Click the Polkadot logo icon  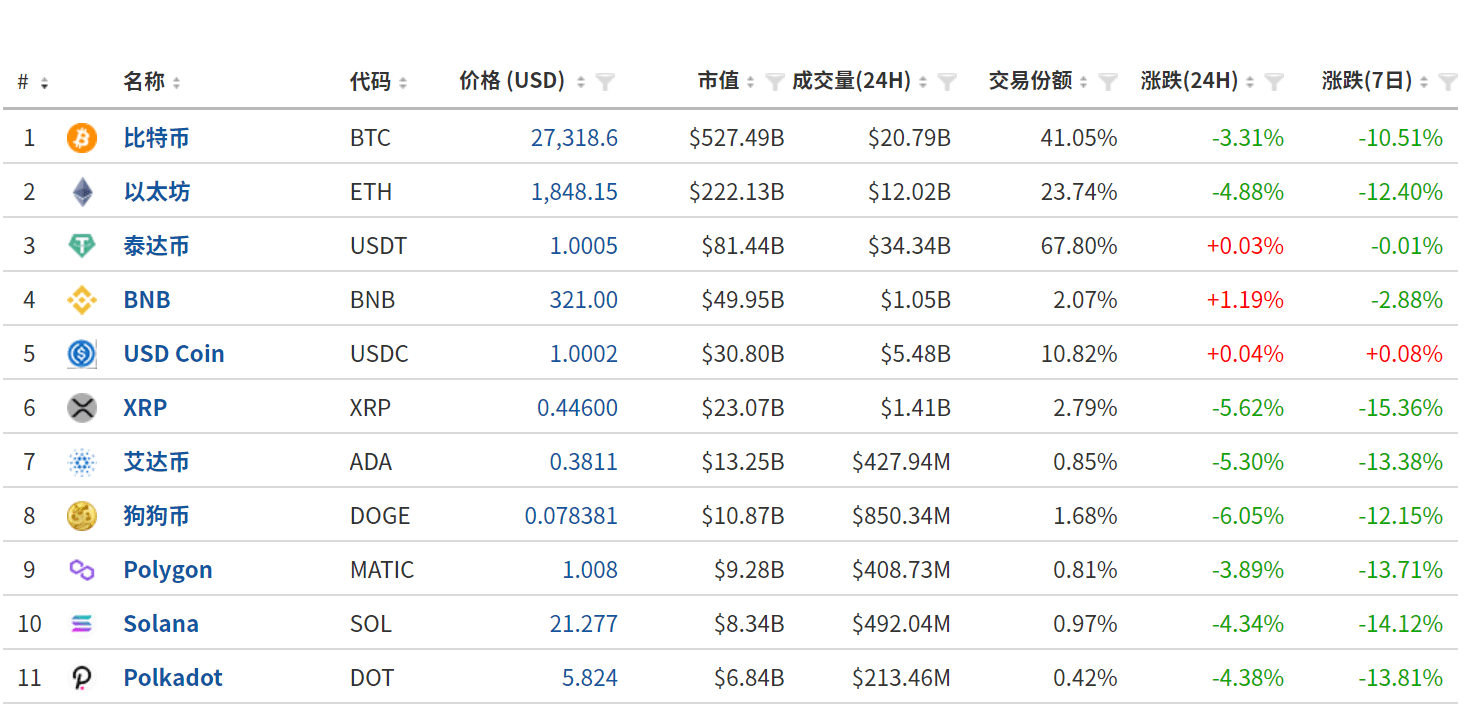click(82, 678)
